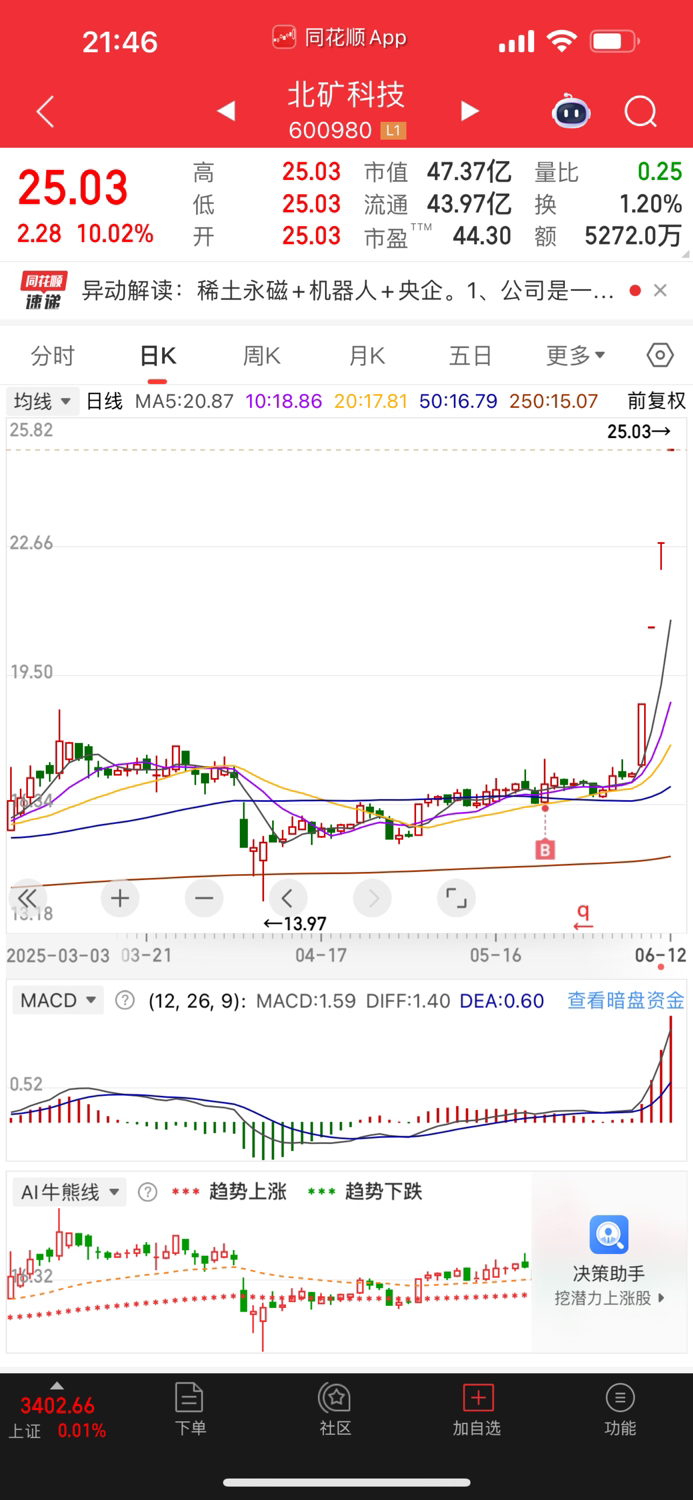
Task: Dismiss the 异动解读 news banner
Action: (x=660, y=291)
